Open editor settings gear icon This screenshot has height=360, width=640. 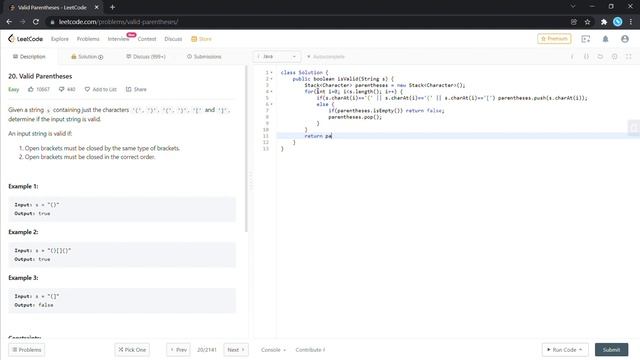pos(614,57)
